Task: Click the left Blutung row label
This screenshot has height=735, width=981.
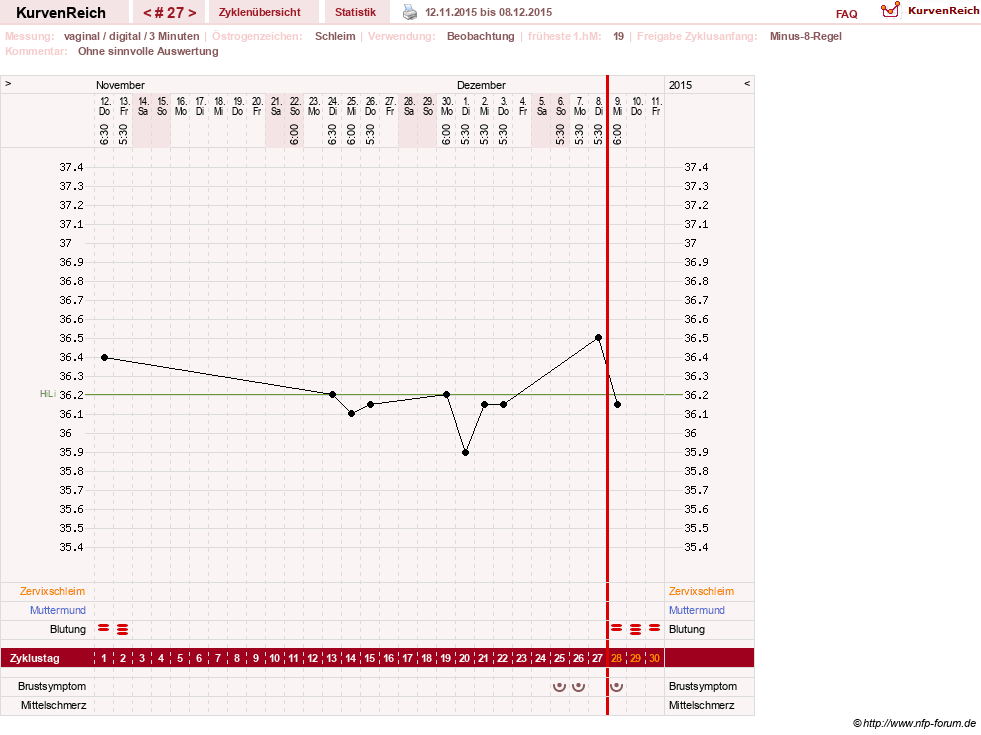Action: 68,629
